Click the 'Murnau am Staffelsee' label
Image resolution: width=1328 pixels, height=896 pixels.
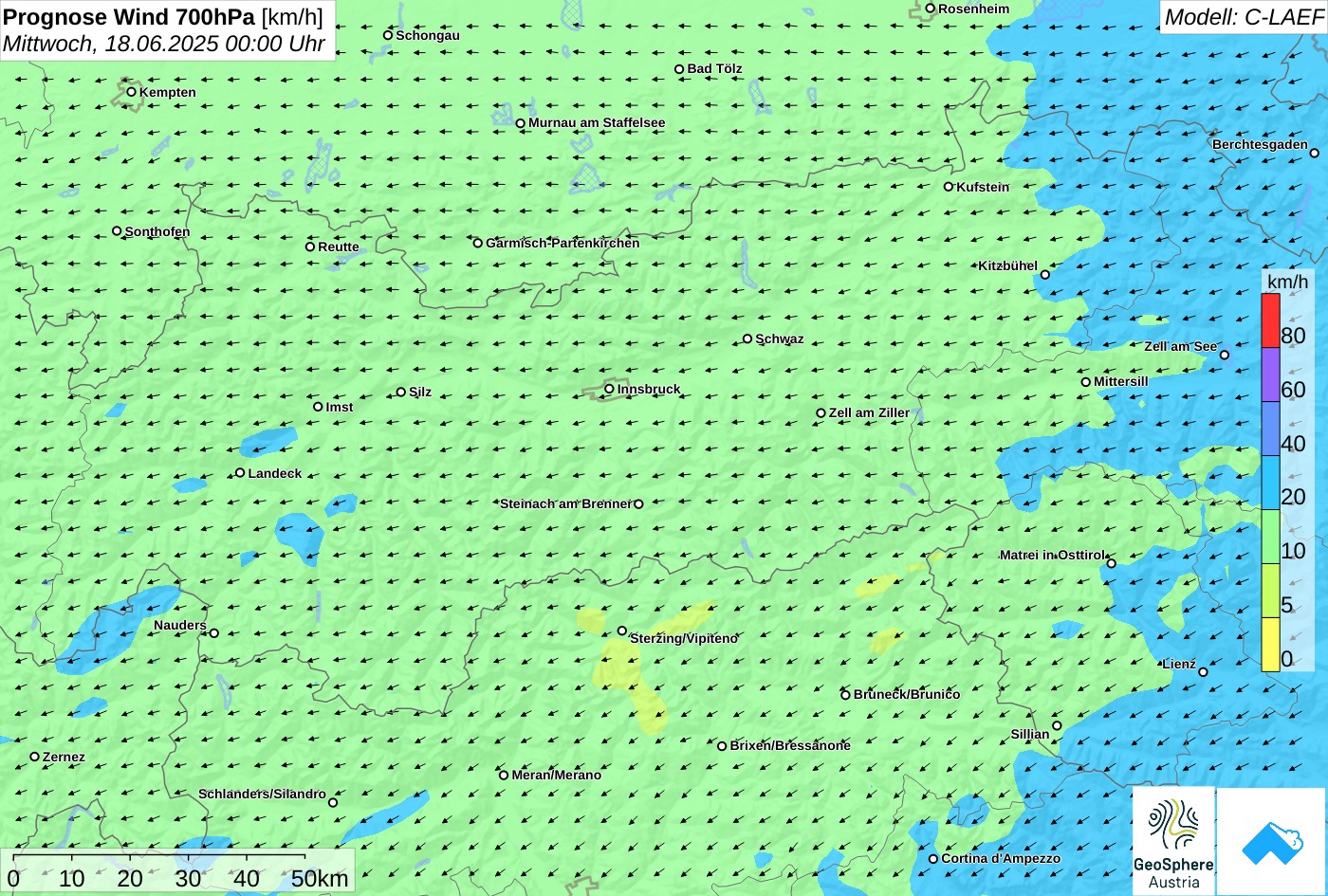[597, 123]
